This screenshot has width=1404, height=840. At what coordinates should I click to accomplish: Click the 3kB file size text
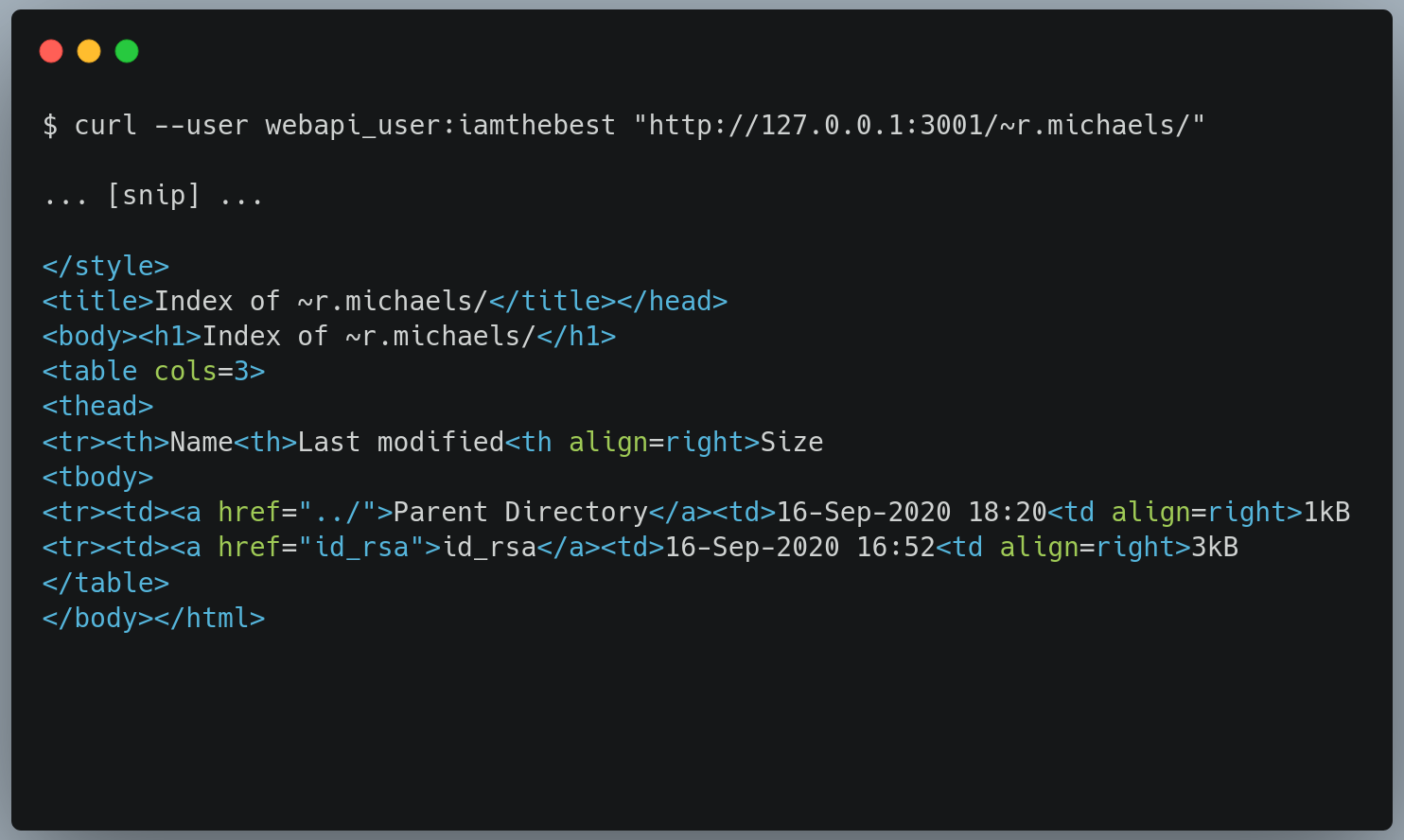1215,548
